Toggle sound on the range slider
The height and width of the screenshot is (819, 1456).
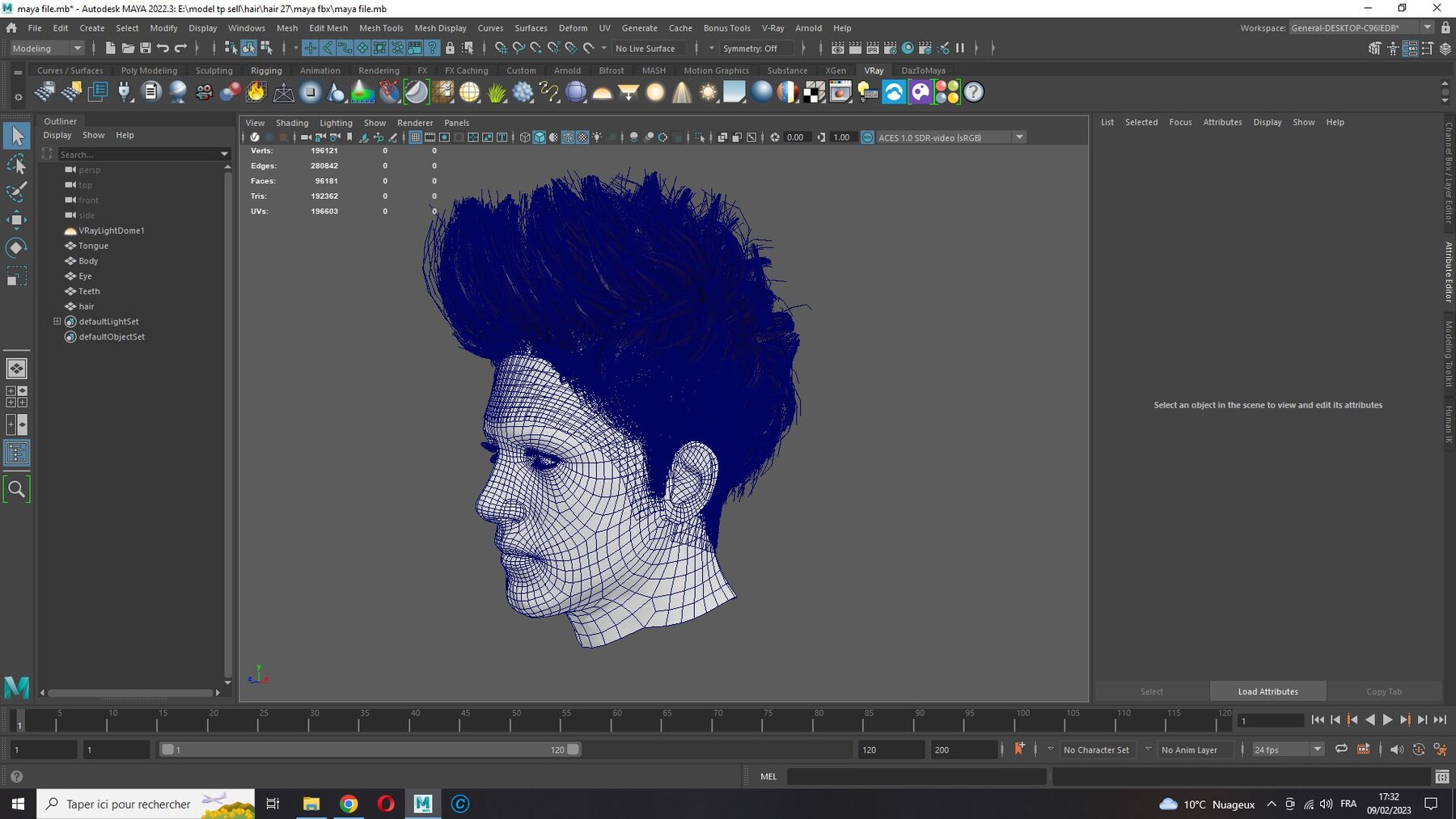[x=1396, y=749]
